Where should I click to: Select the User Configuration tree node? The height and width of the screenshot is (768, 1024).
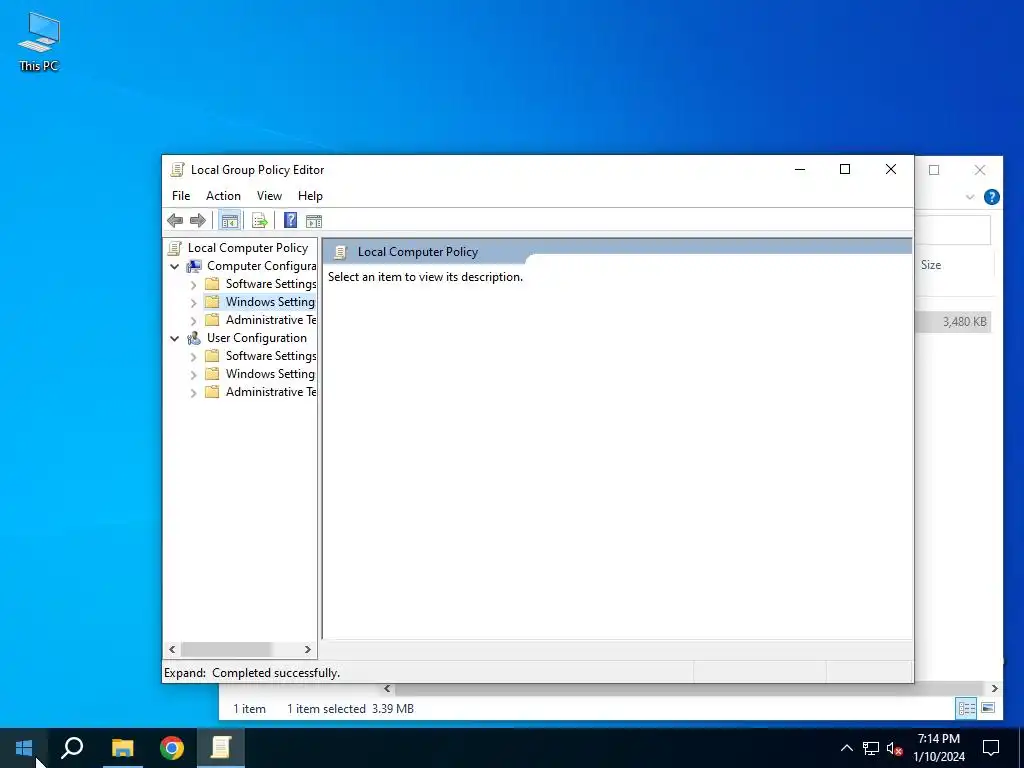pyautogui.click(x=257, y=338)
